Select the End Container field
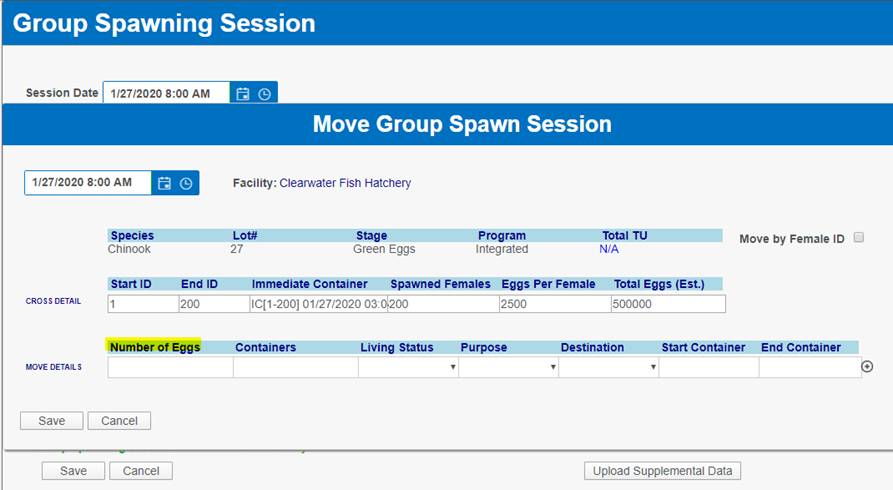 tap(808, 367)
